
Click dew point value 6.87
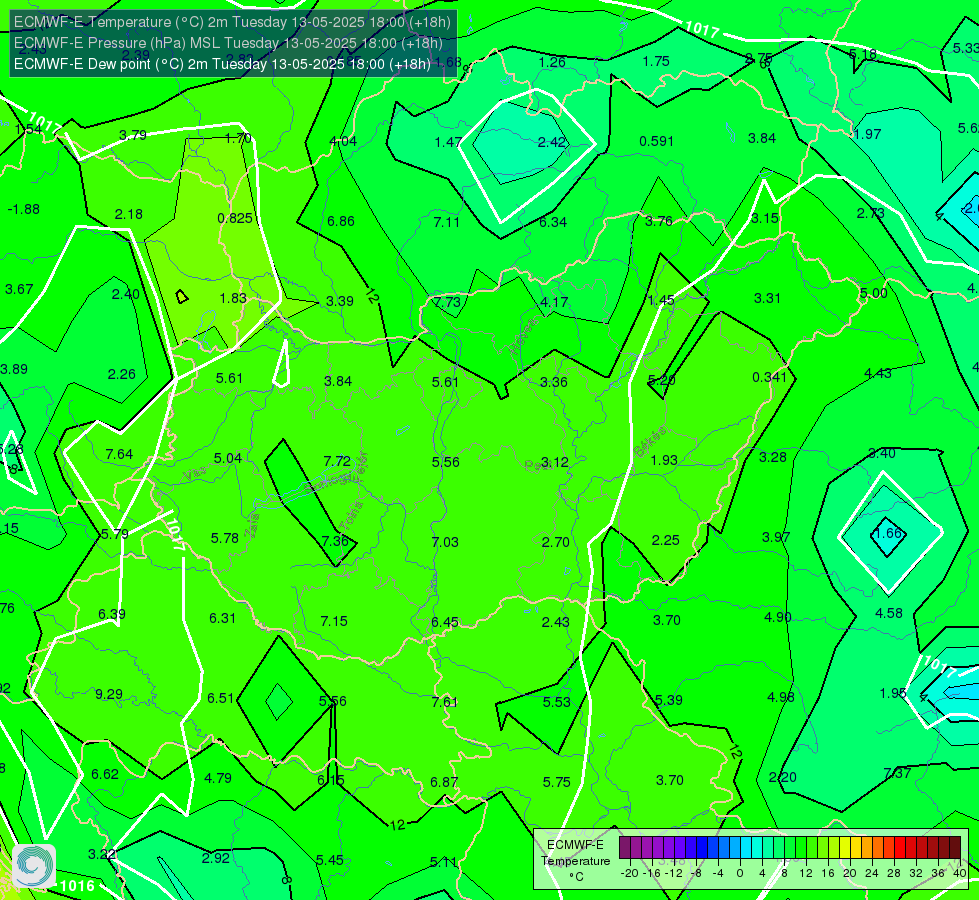(x=444, y=782)
